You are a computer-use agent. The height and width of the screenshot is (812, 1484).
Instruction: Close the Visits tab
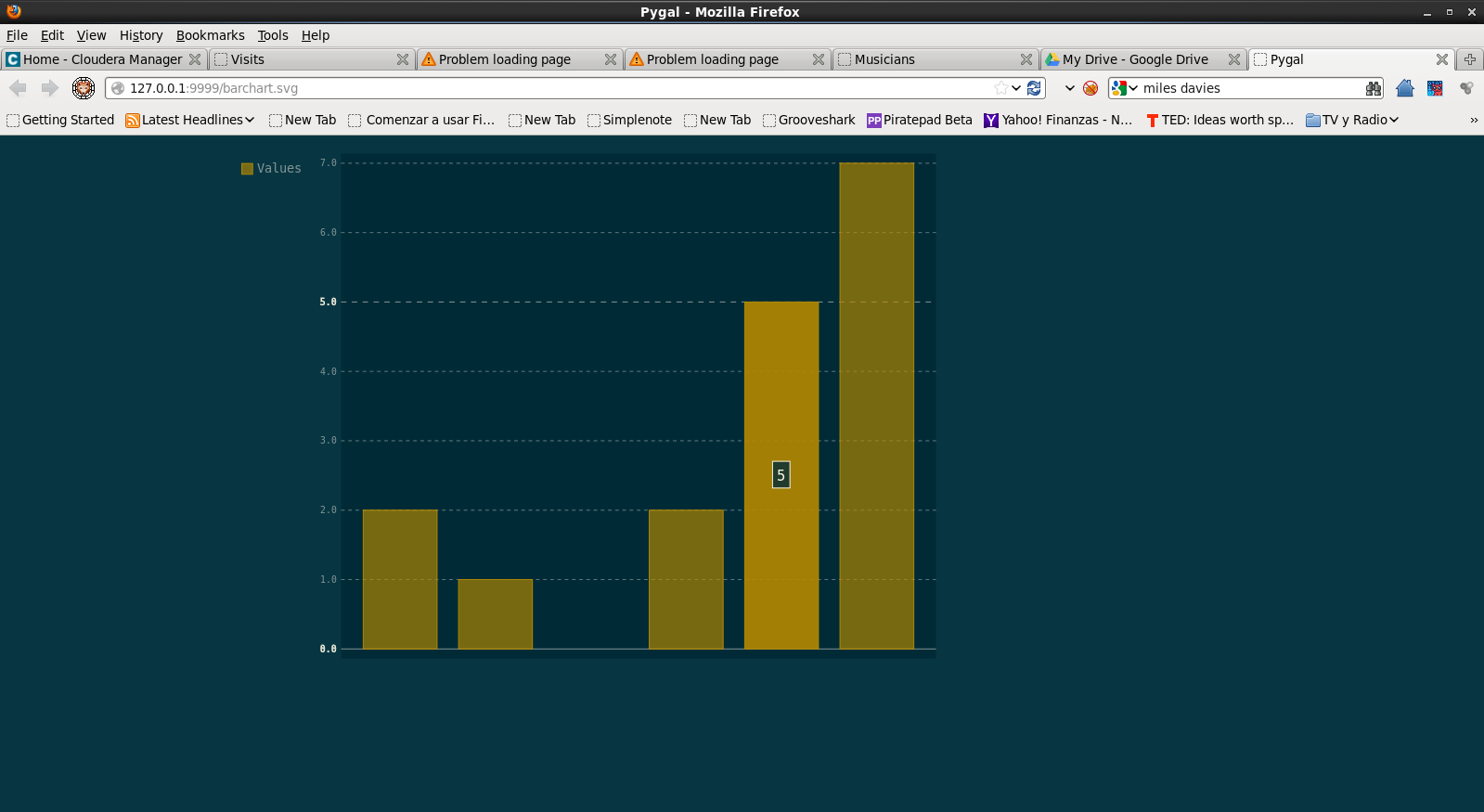403,59
